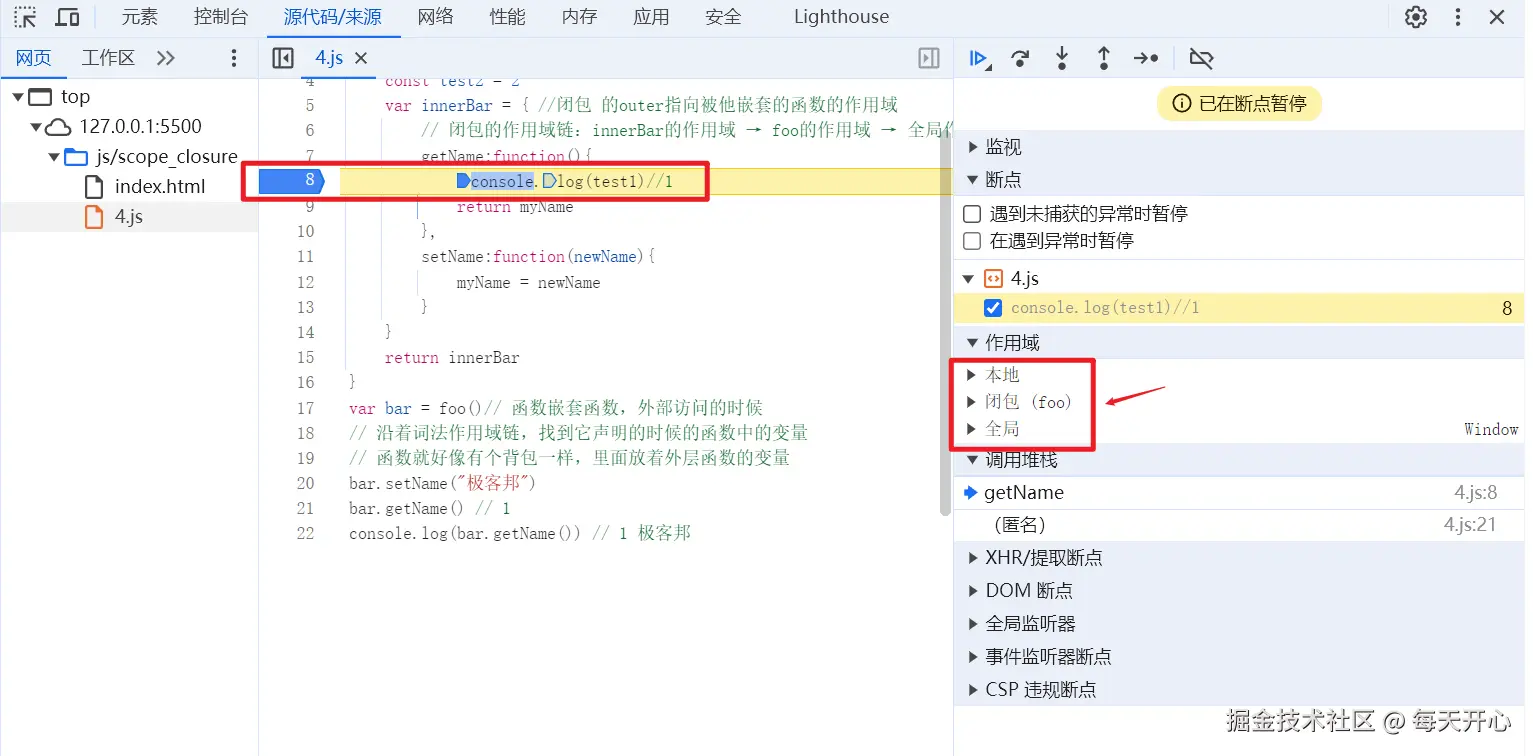This screenshot has height=756, width=1533.
Task: Select the 4.js editor tab
Action: click(329, 58)
